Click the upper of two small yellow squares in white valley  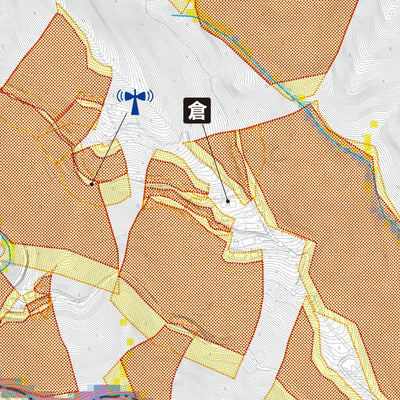pyautogui.click(x=124, y=322)
